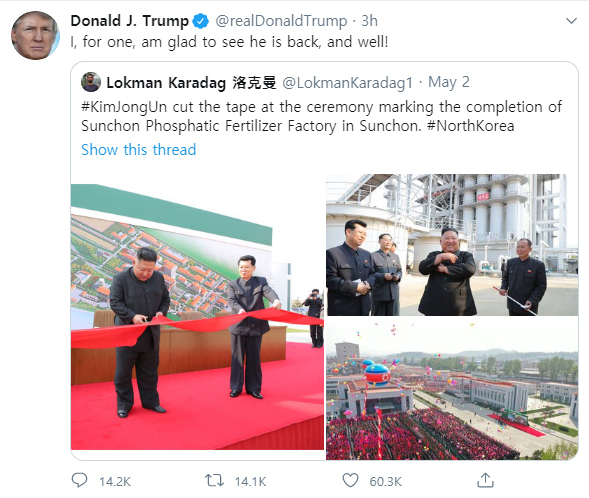Click the blue verified badge icon
Image resolution: width=589 pixels, height=498 pixels.
click(201, 21)
